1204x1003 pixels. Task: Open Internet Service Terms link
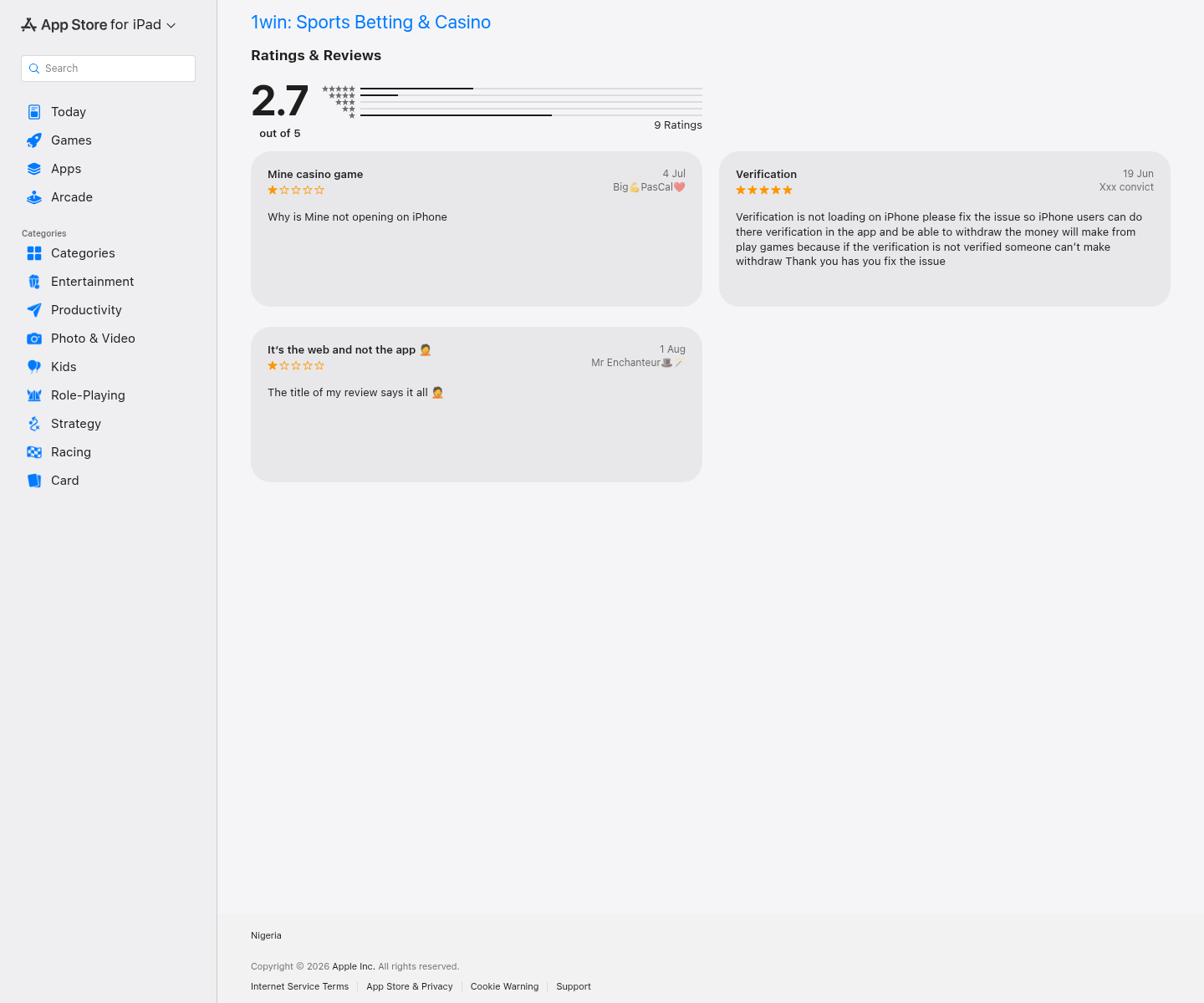pos(299,986)
